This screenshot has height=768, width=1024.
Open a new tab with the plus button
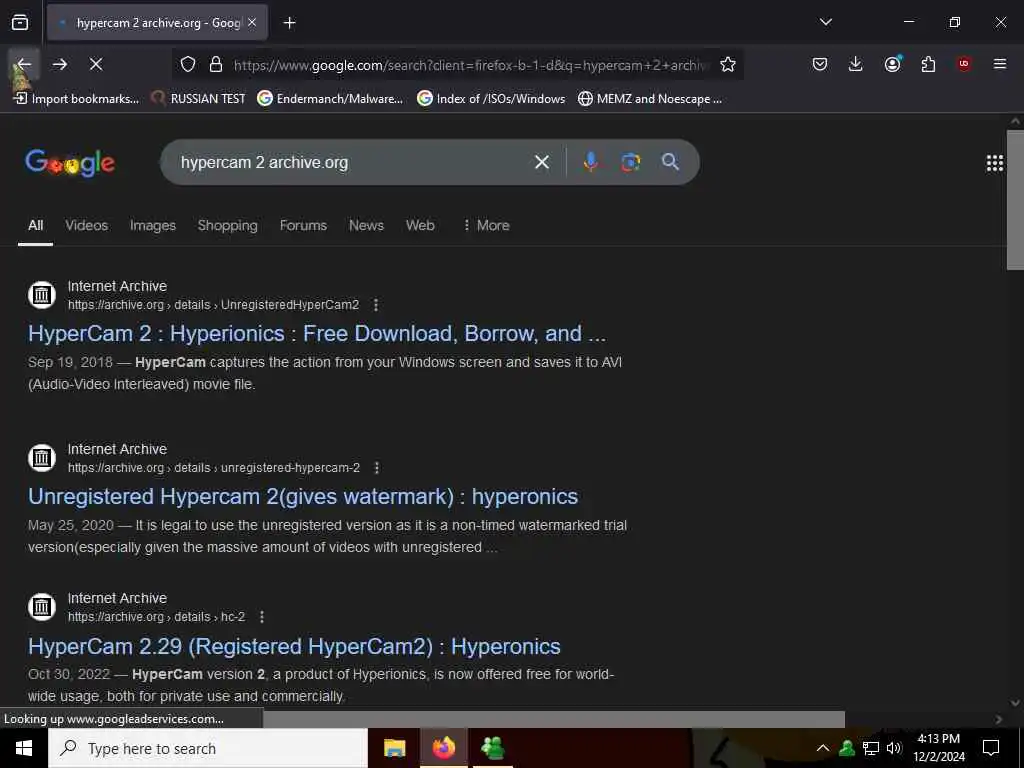(289, 23)
